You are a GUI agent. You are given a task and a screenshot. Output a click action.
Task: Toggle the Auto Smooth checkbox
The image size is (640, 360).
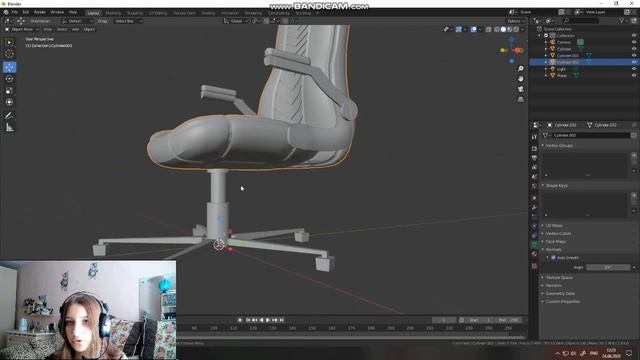tap(553, 258)
